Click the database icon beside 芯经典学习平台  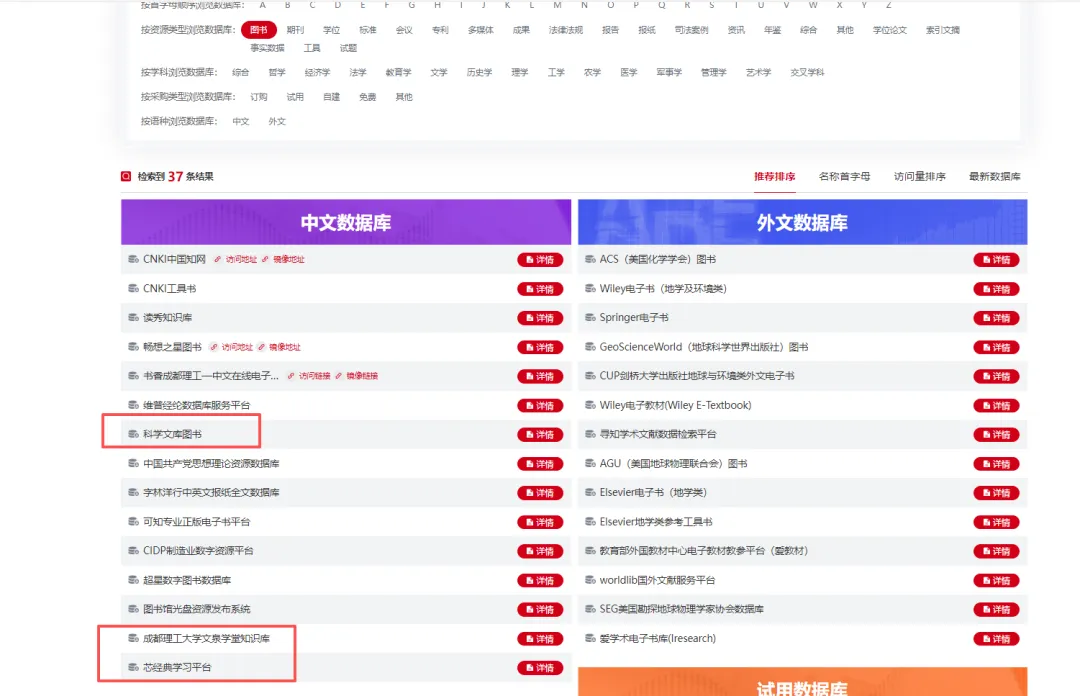coord(134,667)
